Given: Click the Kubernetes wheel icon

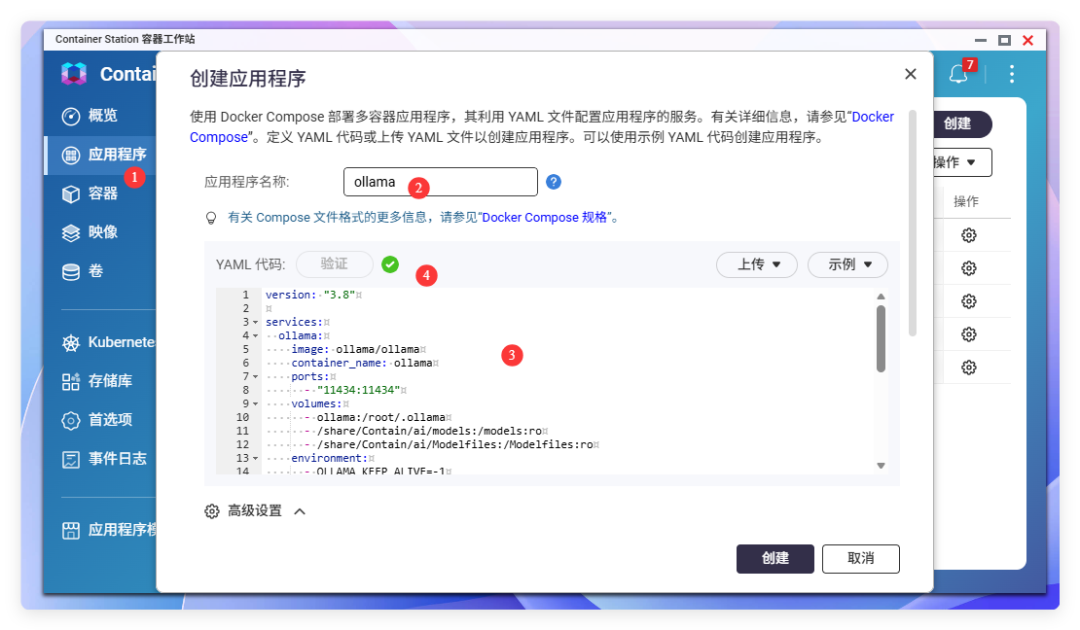Looking at the screenshot, I should (71, 343).
